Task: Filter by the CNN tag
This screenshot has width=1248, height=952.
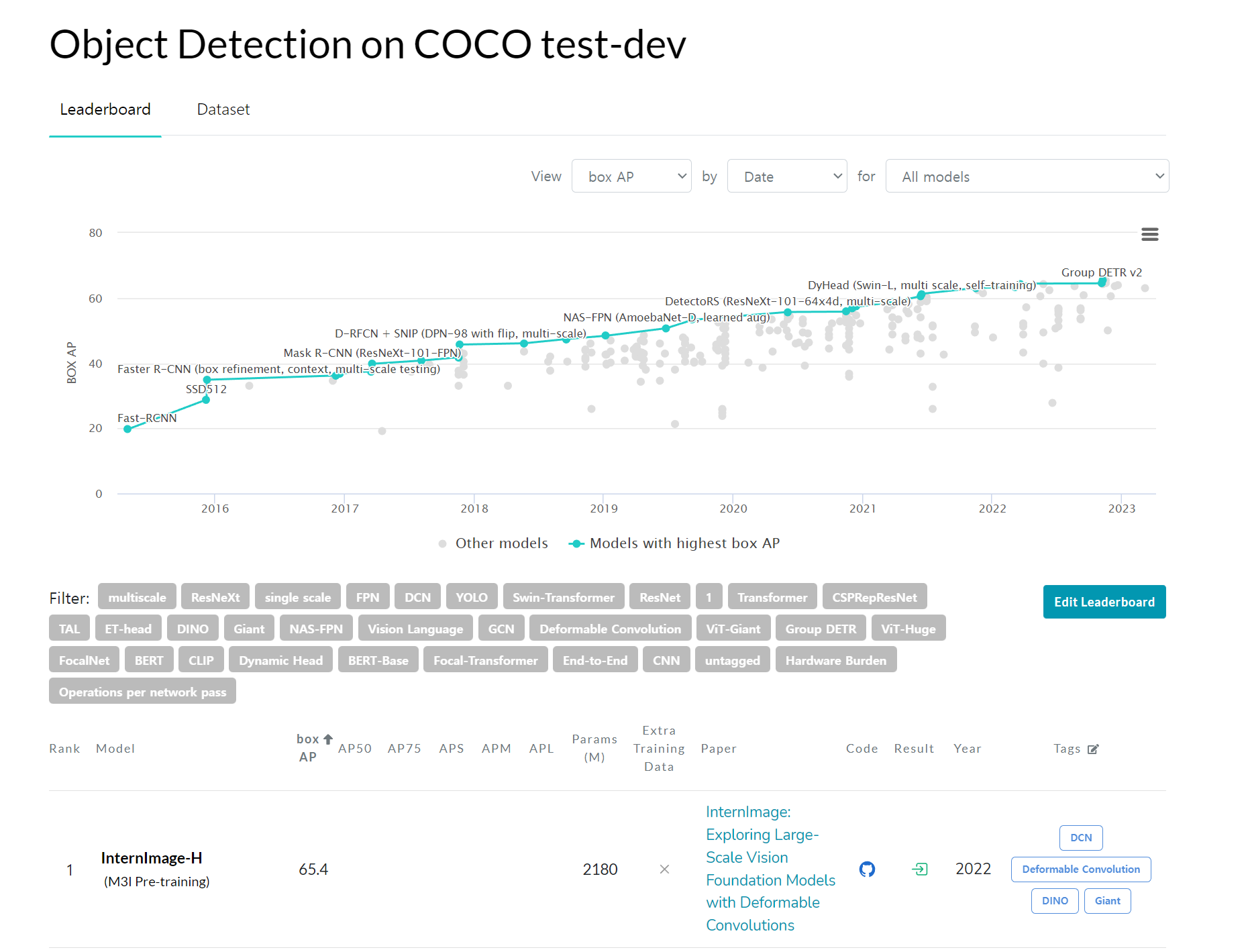Action: [x=666, y=660]
